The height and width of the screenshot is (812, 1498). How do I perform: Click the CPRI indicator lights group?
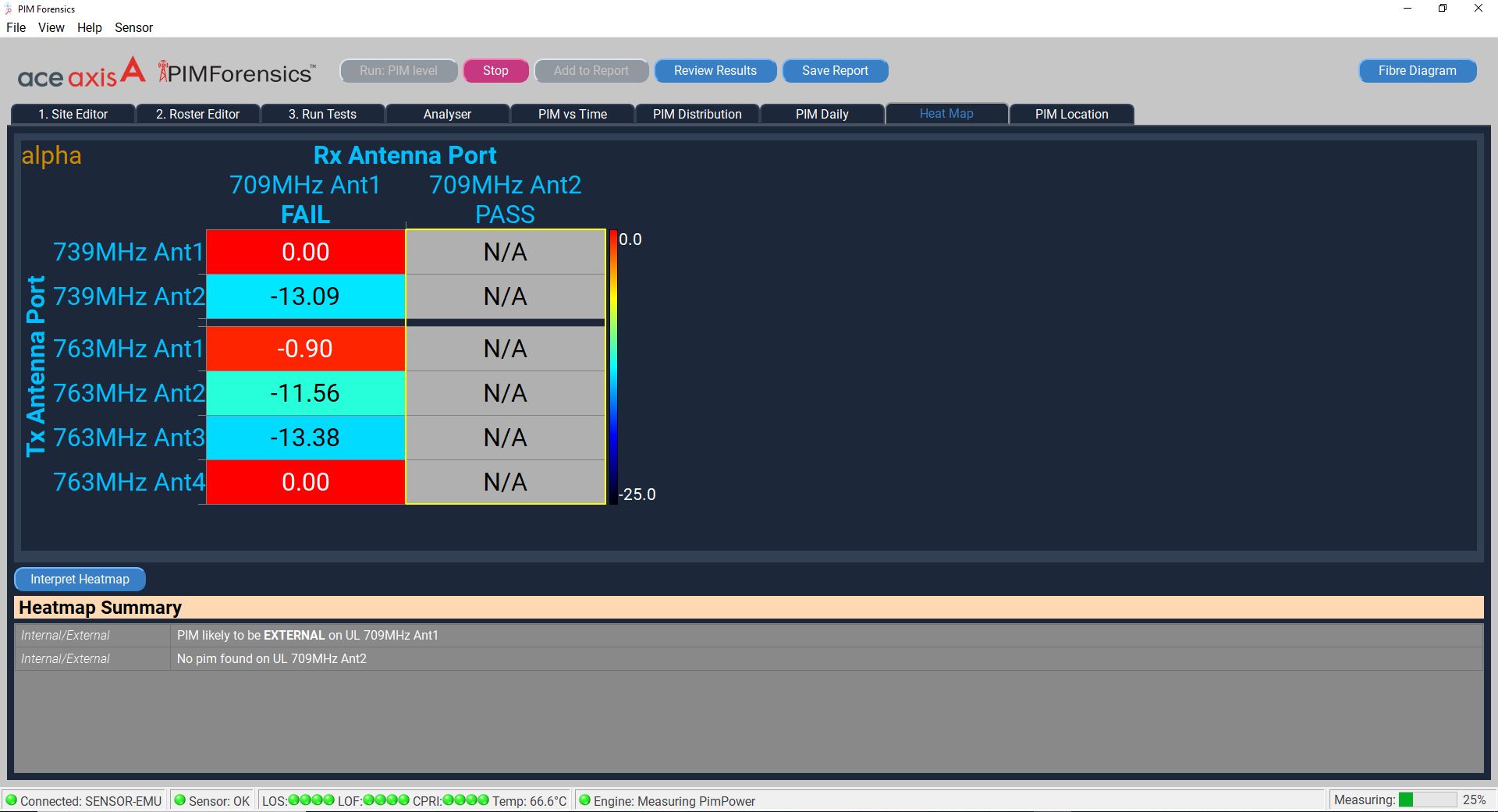466,800
